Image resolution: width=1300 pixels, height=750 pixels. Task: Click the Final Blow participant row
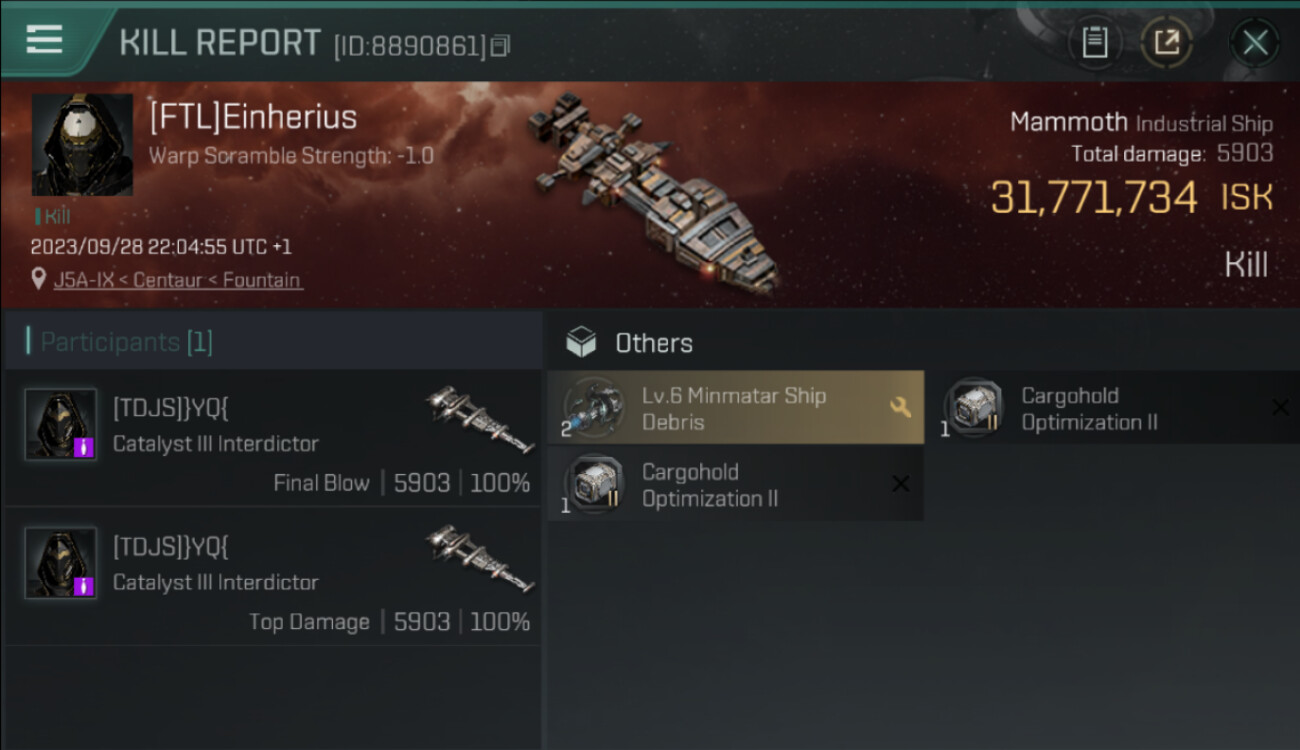click(x=272, y=438)
